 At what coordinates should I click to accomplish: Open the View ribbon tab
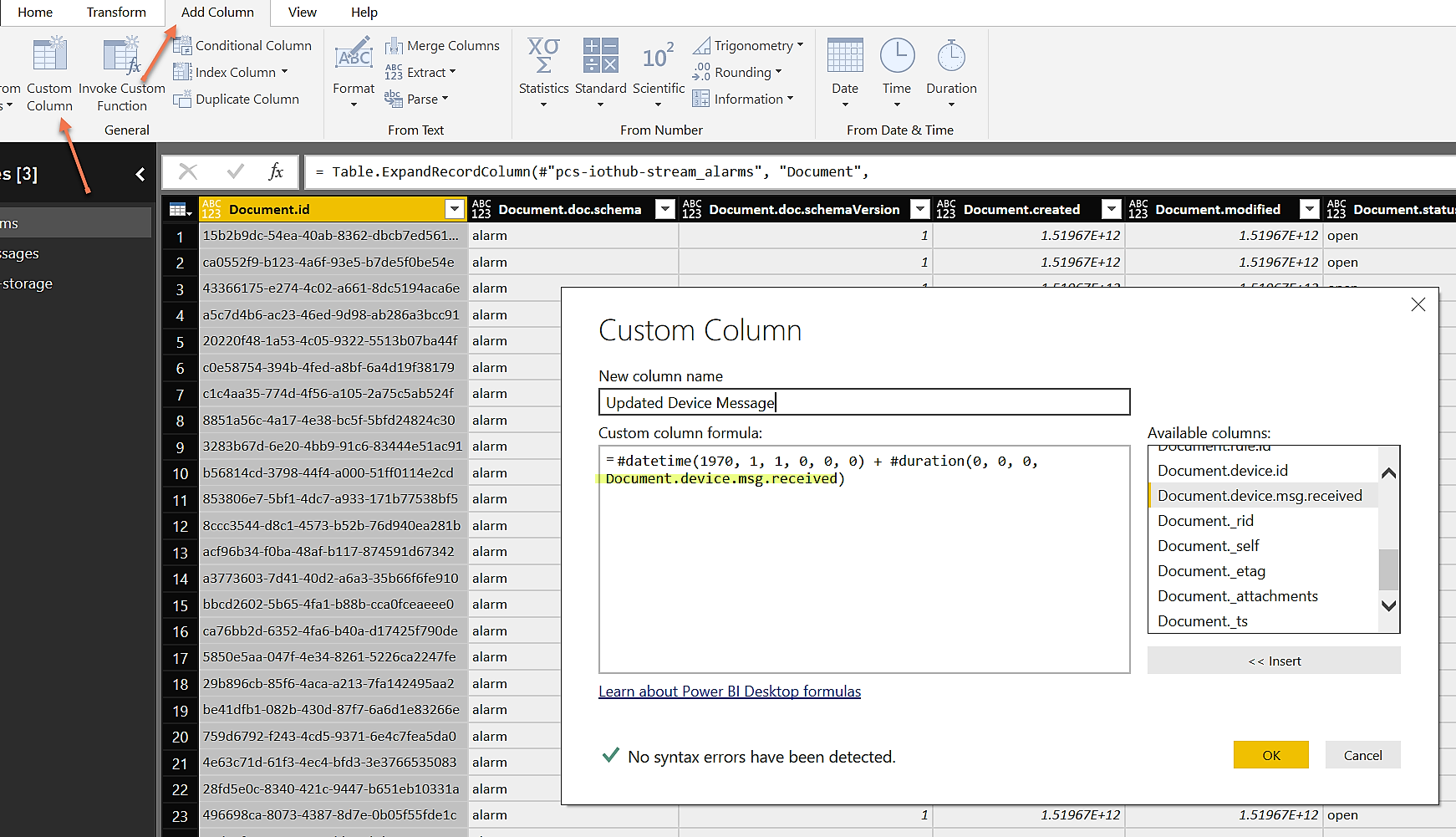coord(302,13)
